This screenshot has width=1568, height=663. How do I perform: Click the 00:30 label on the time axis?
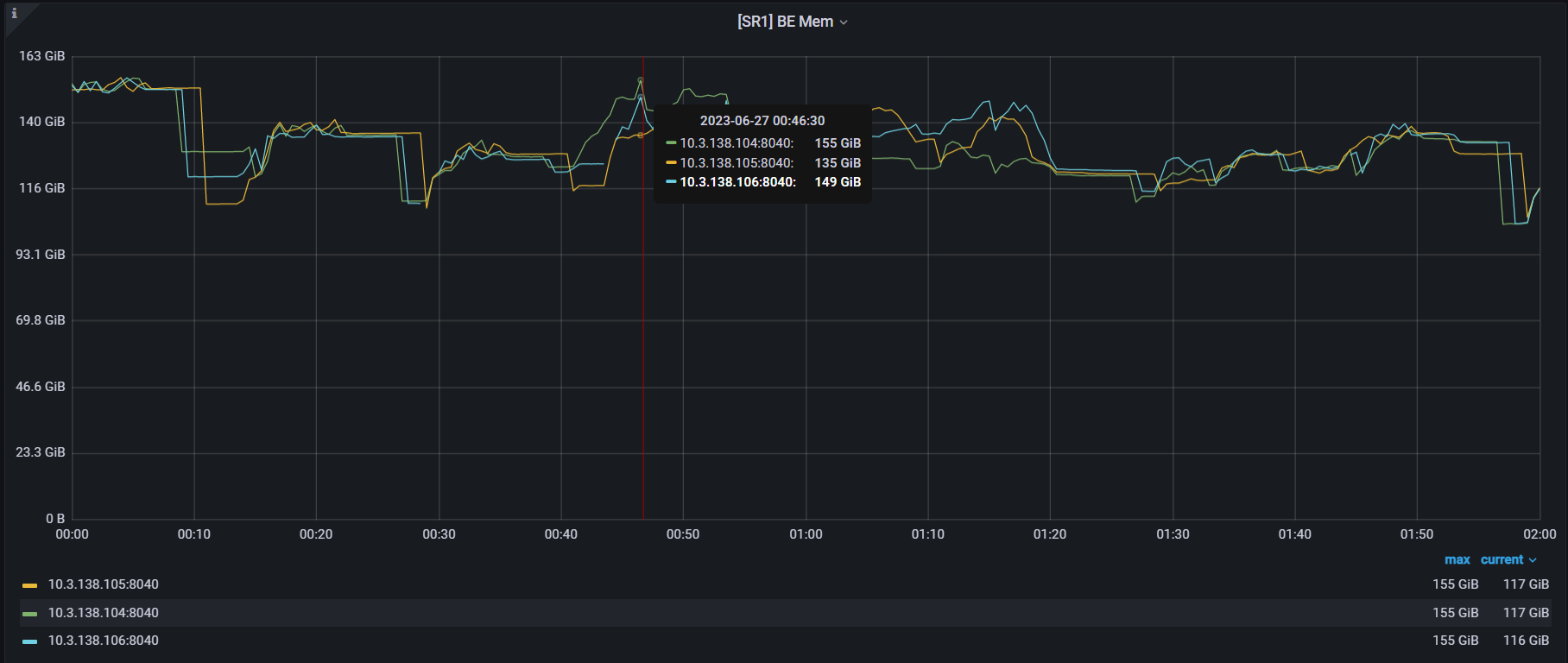coord(439,534)
